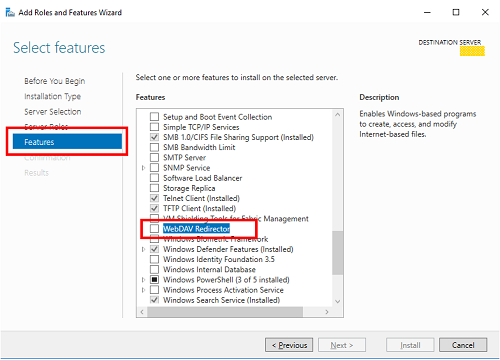The width and height of the screenshot is (500, 360).
Task: Expand Windows Process Activation Service node
Action: pyautogui.click(x=143, y=290)
